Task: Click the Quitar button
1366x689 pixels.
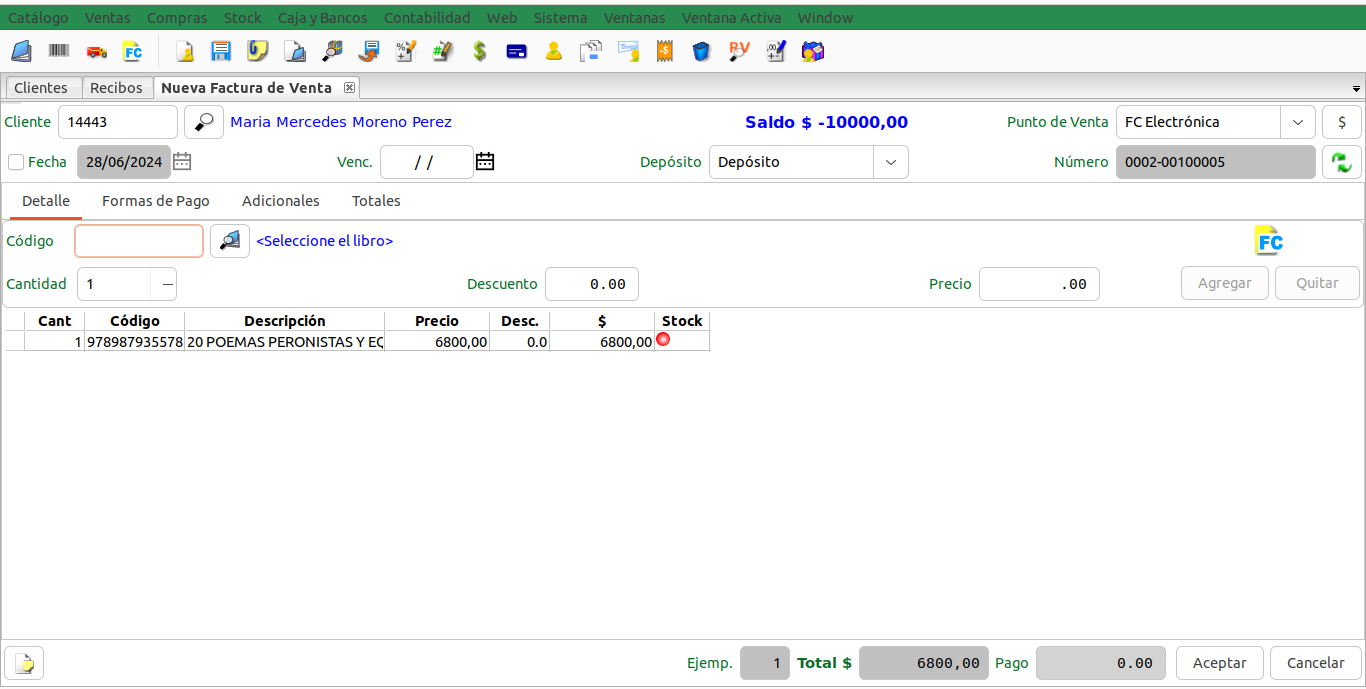Action: point(1317,283)
